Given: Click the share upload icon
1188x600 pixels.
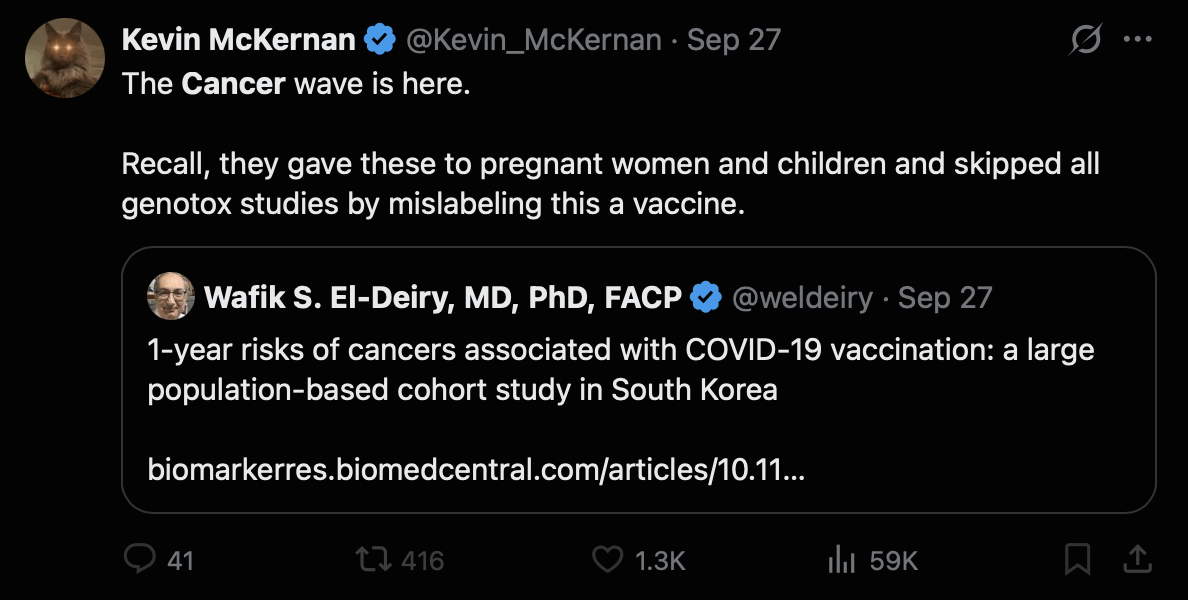Looking at the screenshot, I should click(x=1137, y=559).
